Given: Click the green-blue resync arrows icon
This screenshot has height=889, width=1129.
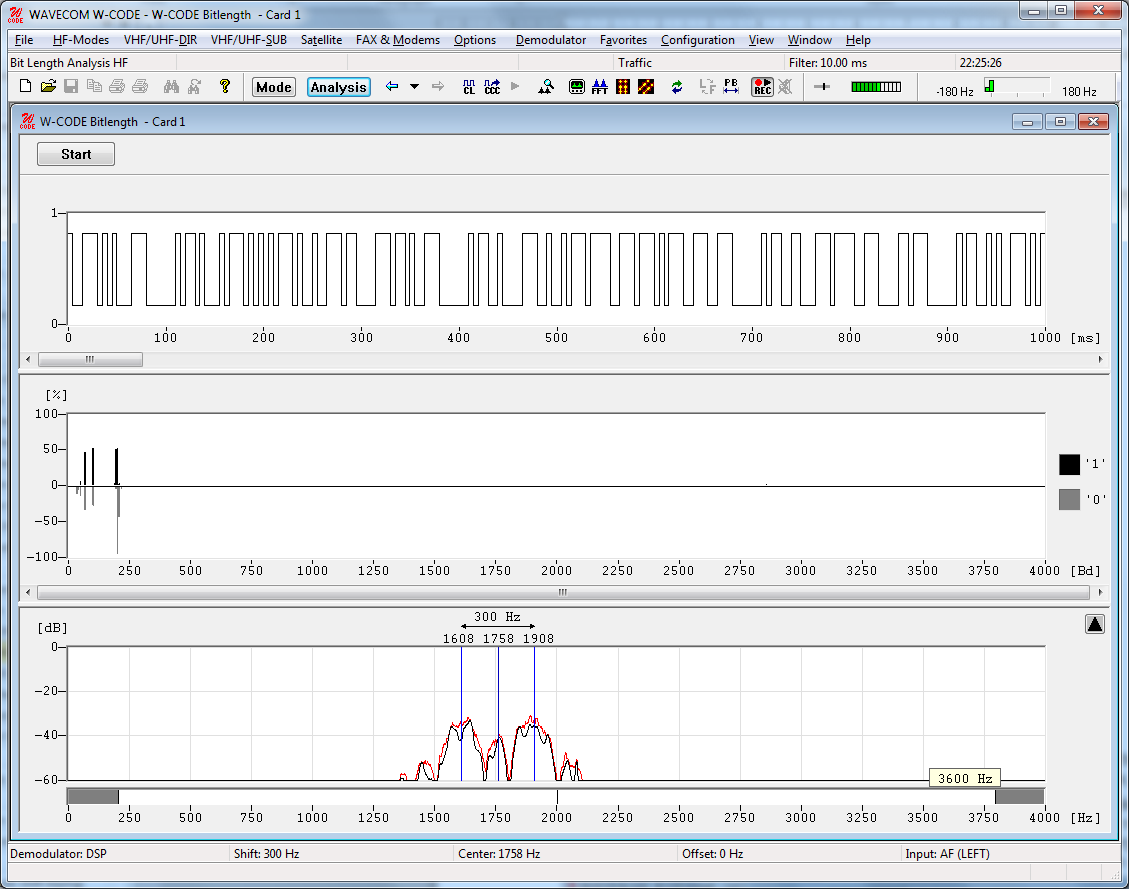Looking at the screenshot, I should pyautogui.click(x=677, y=87).
